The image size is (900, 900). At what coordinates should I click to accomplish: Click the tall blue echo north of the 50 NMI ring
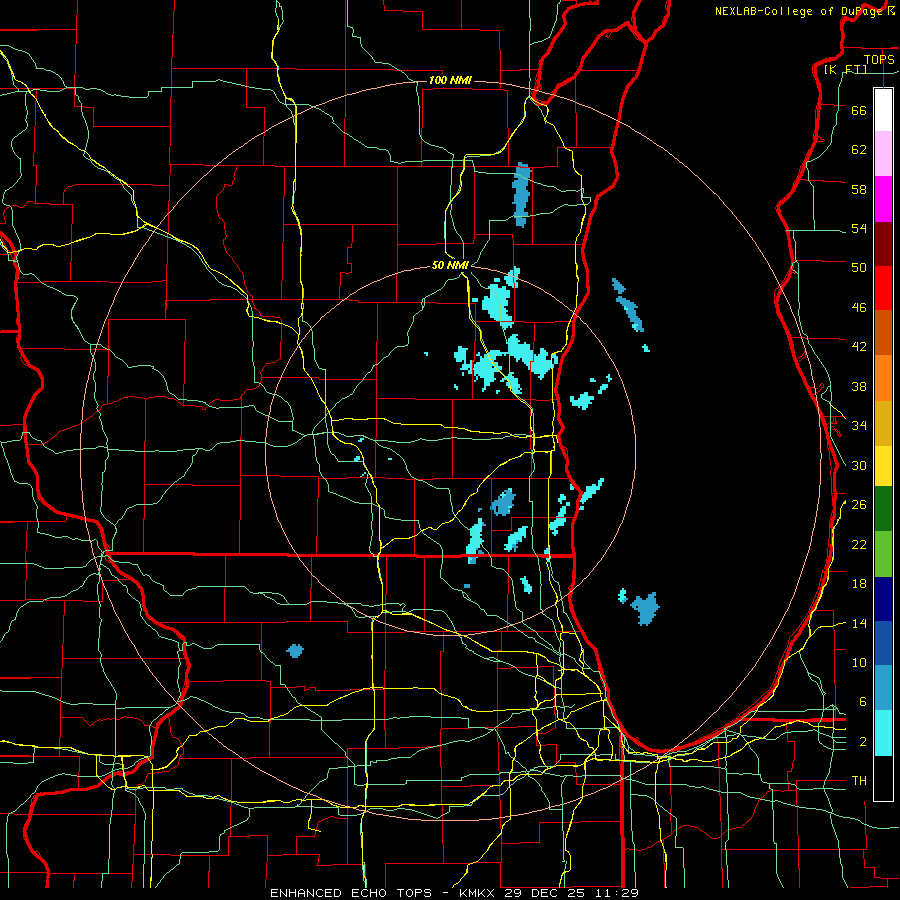pyautogui.click(x=521, y=195)
